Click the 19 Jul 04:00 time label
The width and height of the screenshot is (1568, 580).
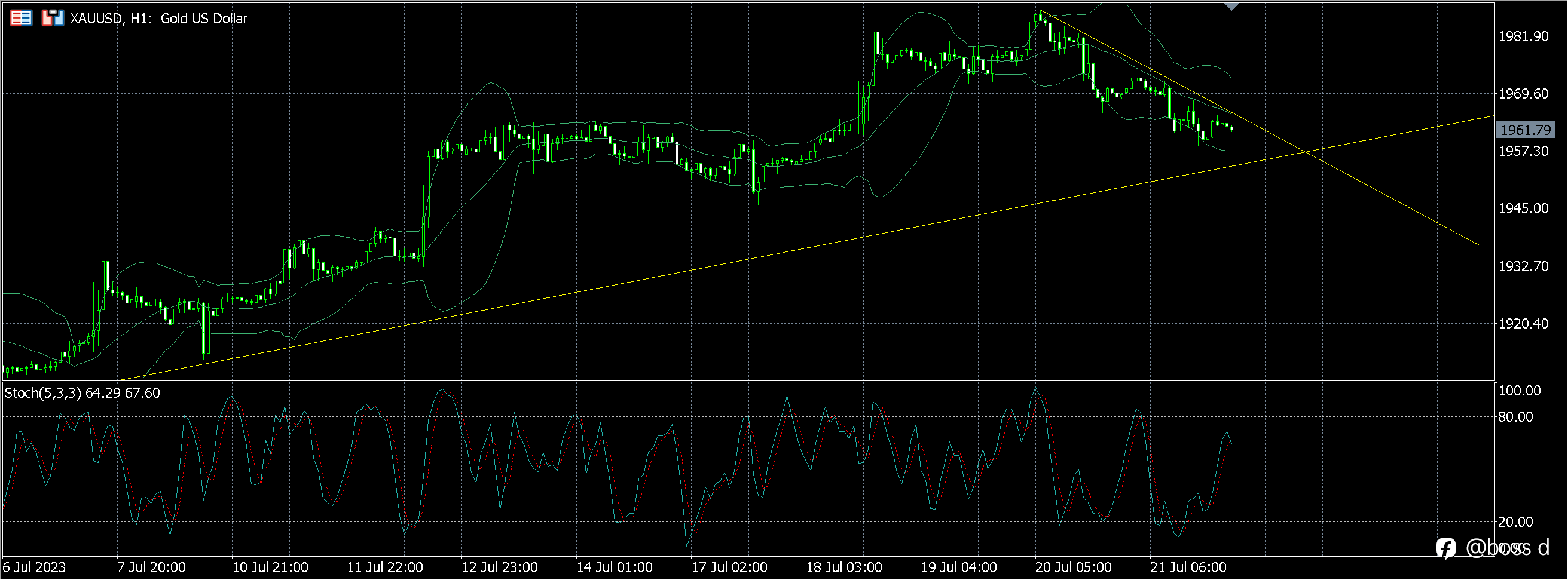pyautogui.click(x=959, y=568)
